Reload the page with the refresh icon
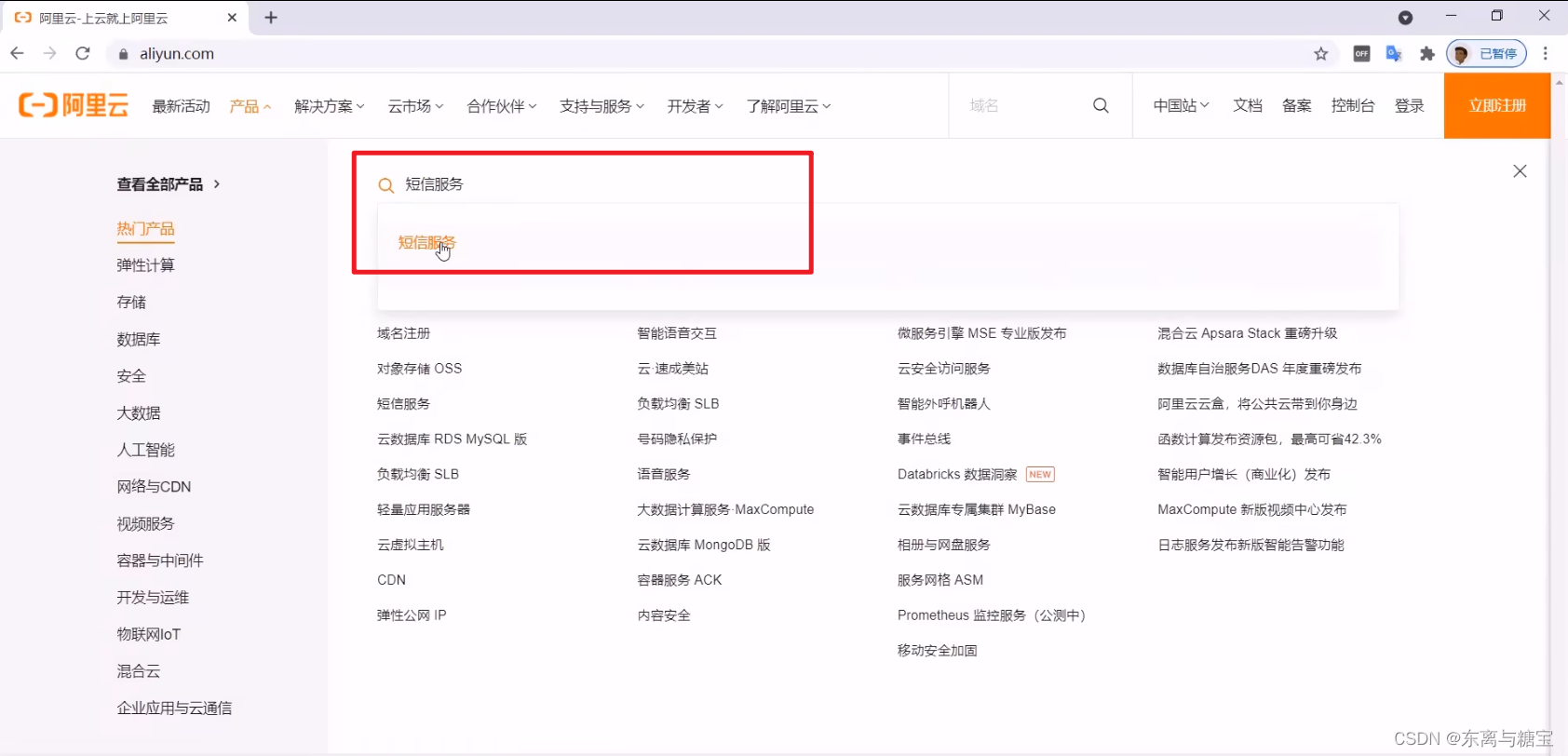Viewport: 1568px width, 756px height. point(83,53)
